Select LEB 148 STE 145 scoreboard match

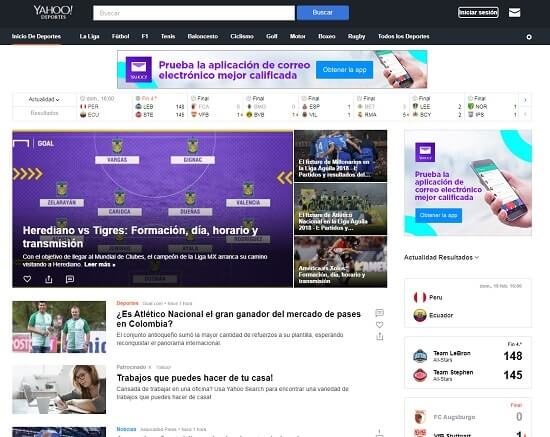160,107
